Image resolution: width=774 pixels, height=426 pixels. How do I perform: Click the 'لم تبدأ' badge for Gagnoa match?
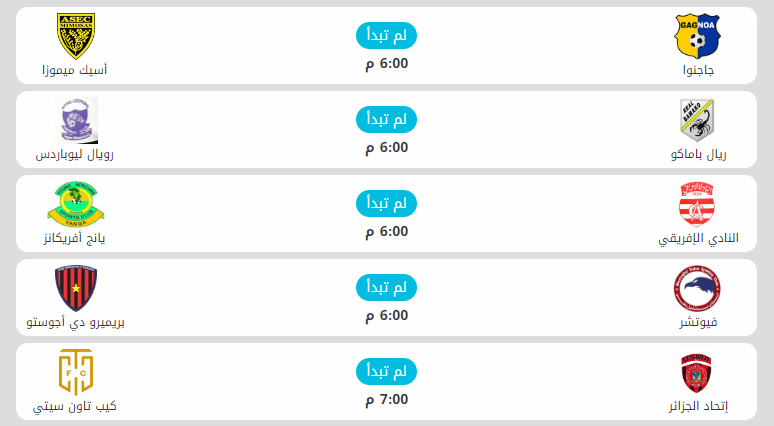pyautogui.click(x=387, y=35)
